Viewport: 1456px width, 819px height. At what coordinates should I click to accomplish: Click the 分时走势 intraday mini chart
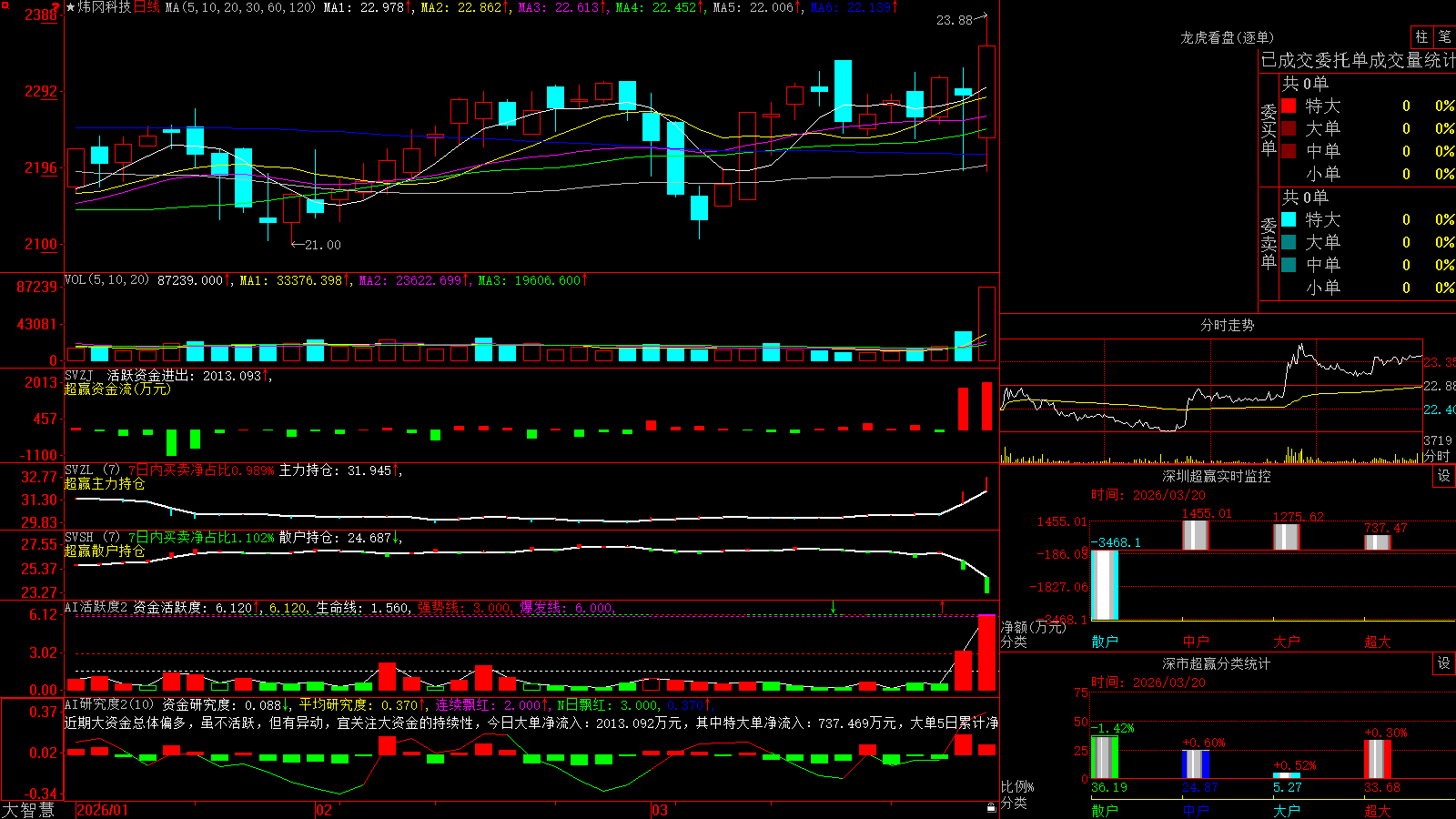tap(1212, 400)
